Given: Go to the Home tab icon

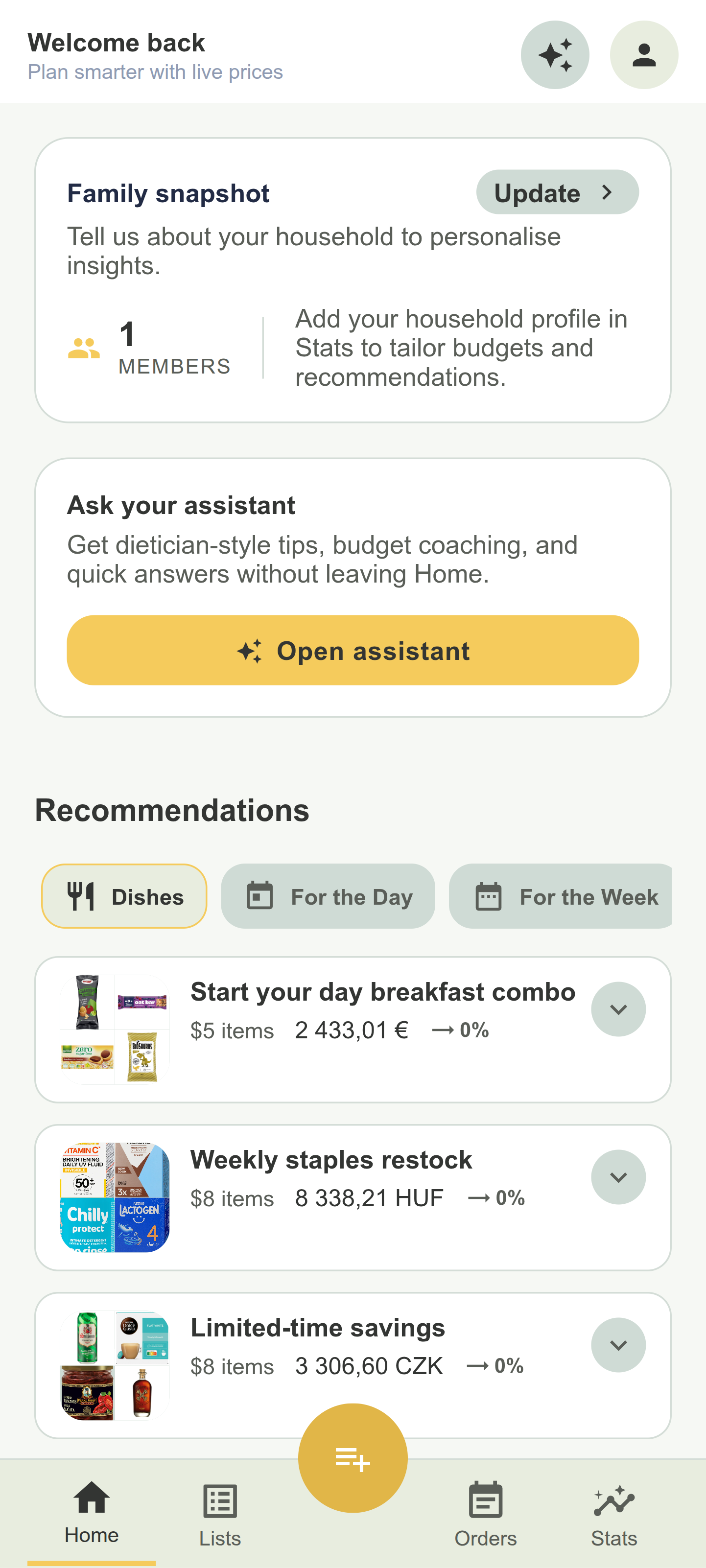Looking at the screenshot, I should pyautogui.click(x=92, y=1498).
